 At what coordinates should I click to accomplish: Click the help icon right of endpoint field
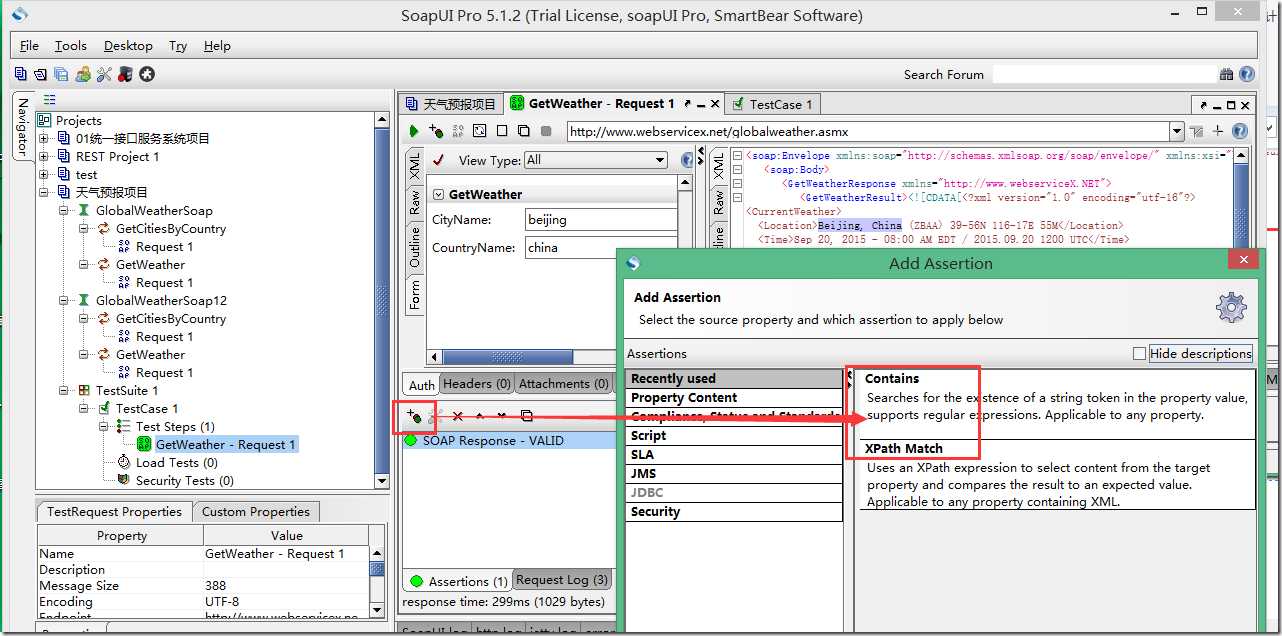tap(1240, 131)
